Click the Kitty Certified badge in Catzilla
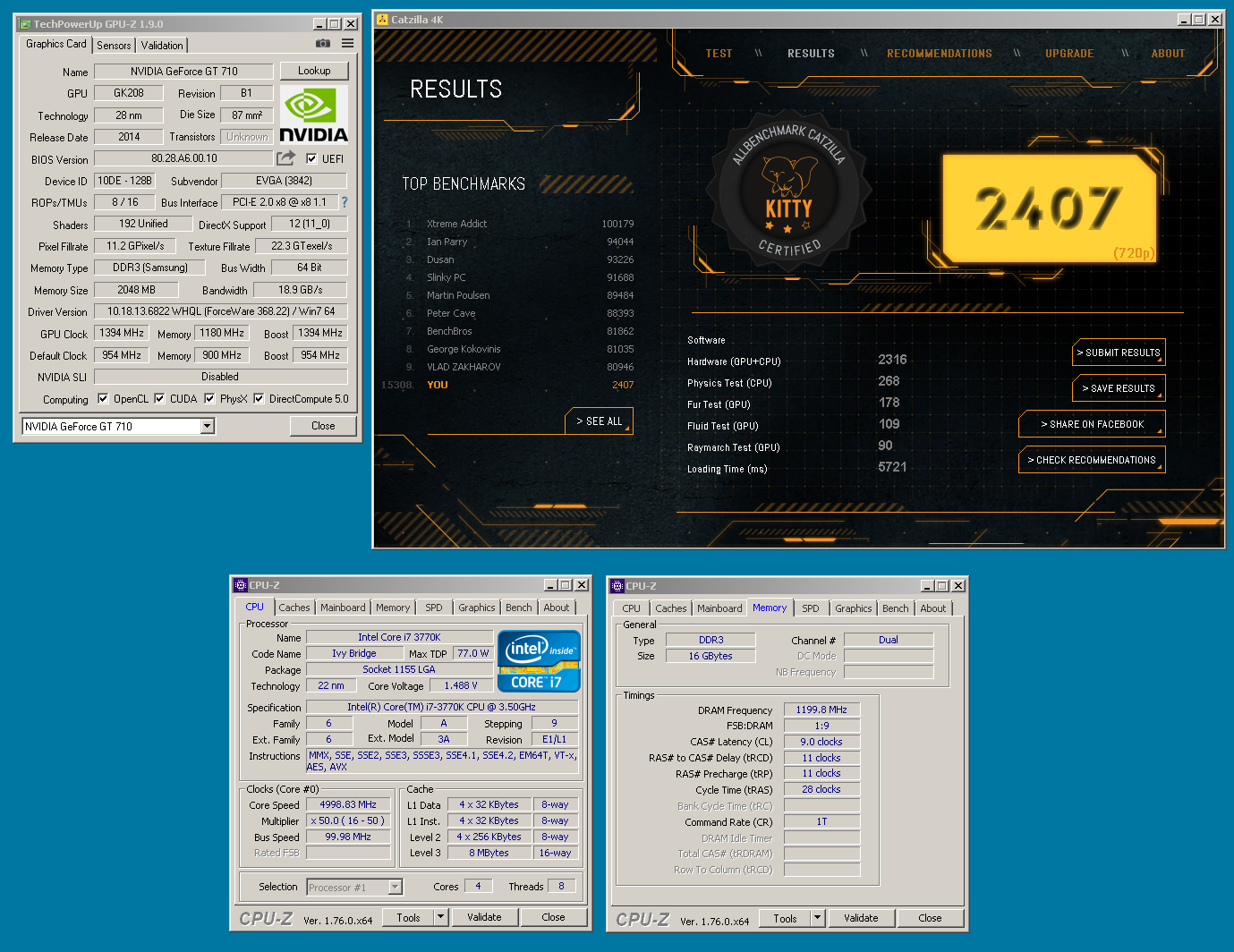 pos(787,191)
